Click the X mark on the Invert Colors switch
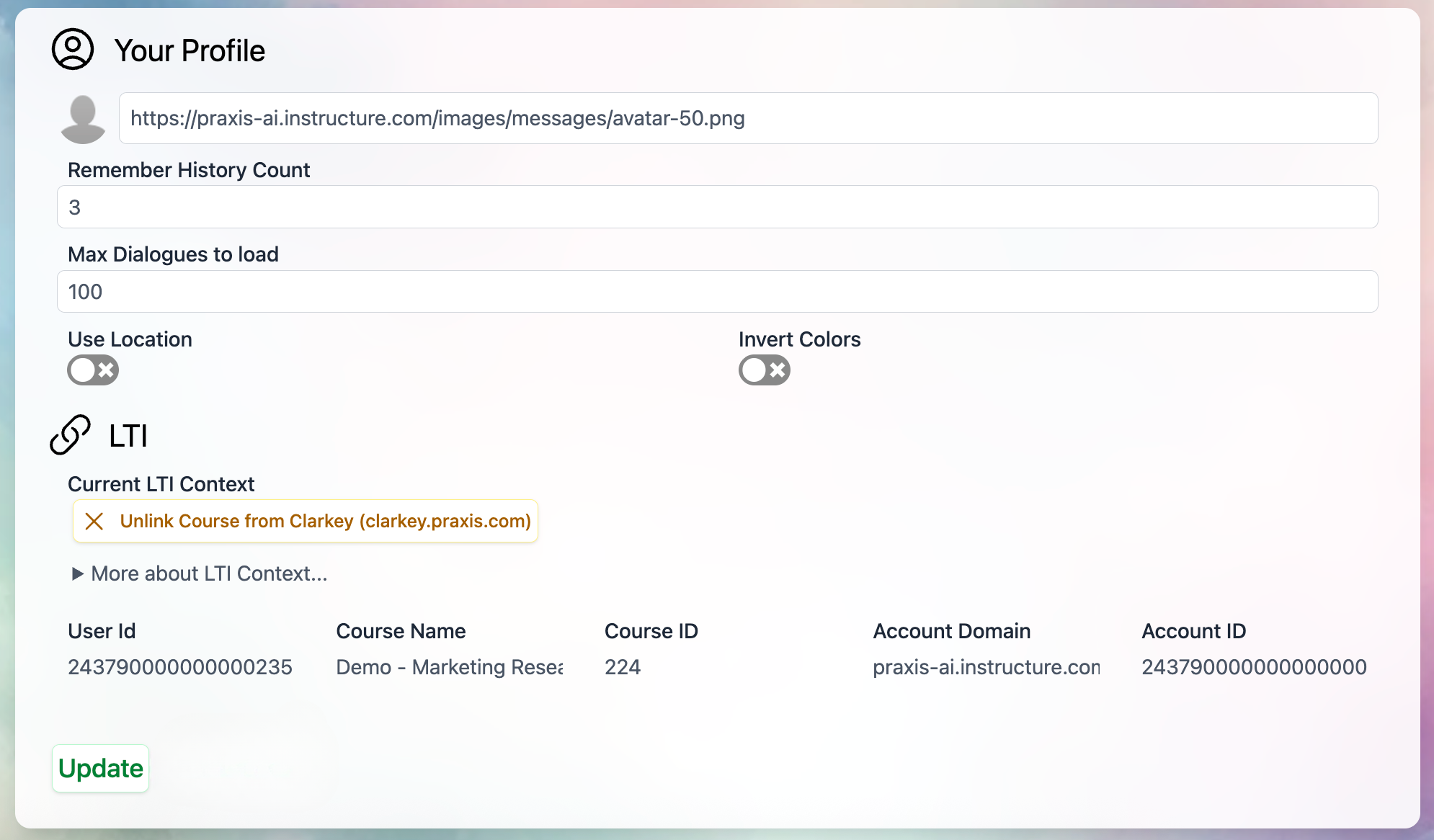The height and width of the screenshot is (840, 1434). 777,370
